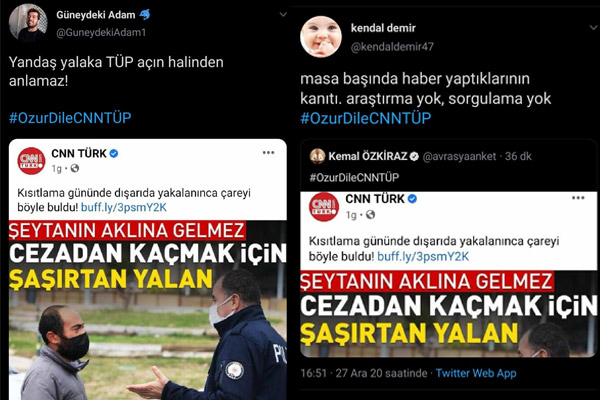Viewport: 600px width, 400px height.
Task: Click the CNN TÜRK logo in right post
Action: [324, 207]
